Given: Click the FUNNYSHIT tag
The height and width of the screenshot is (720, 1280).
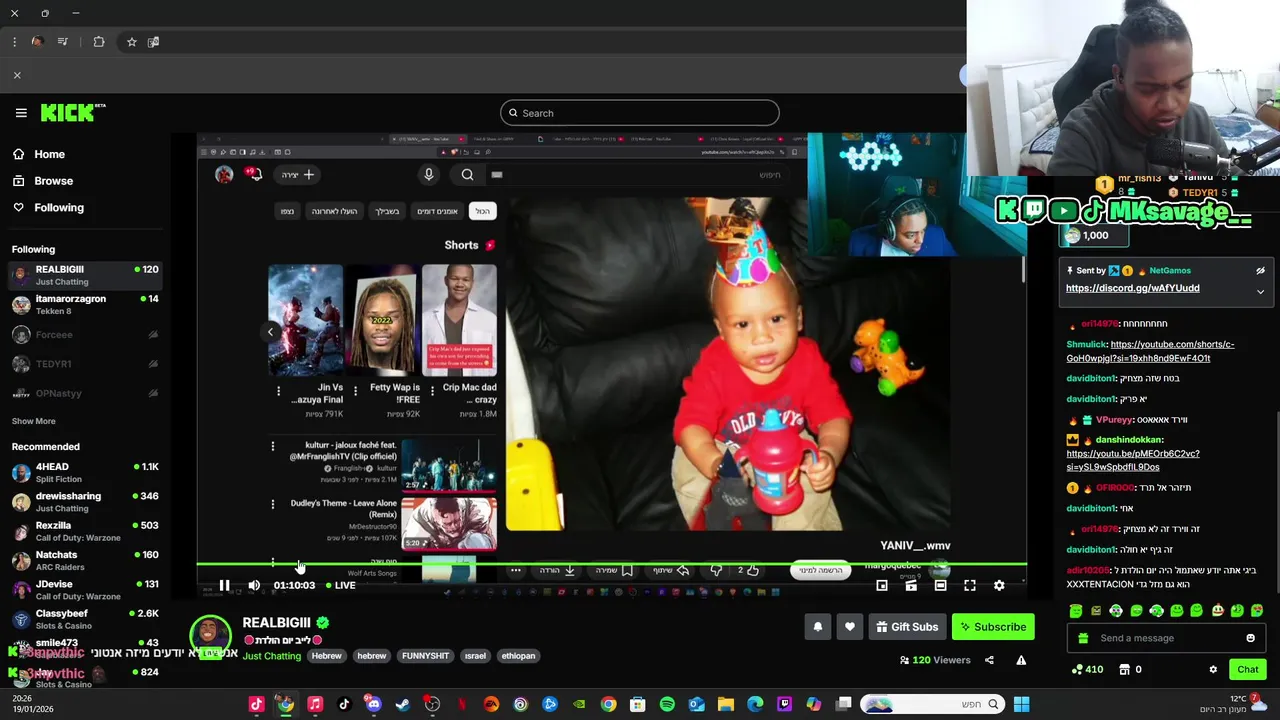Looking at the screenshot, I should tap(425, 656).
